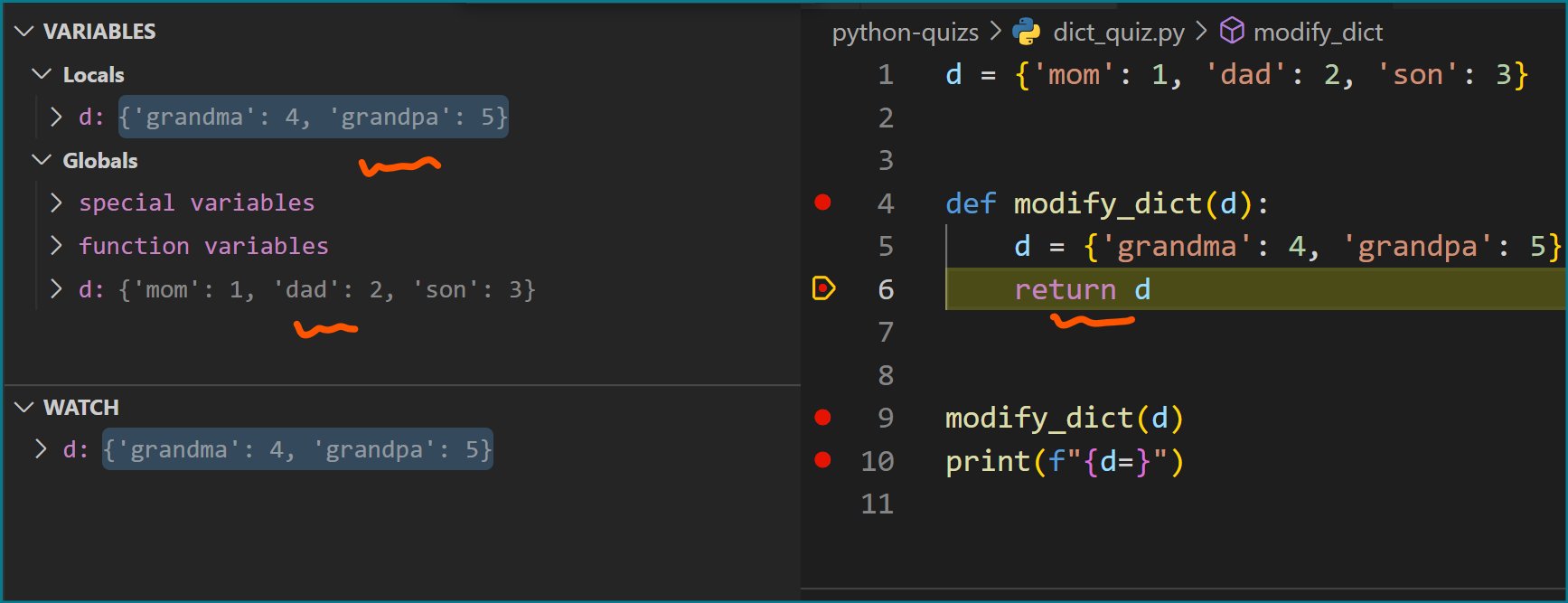1568x603 pixels.
Task: Collapse the Locals scope chevron
Action: coord(42,74)
